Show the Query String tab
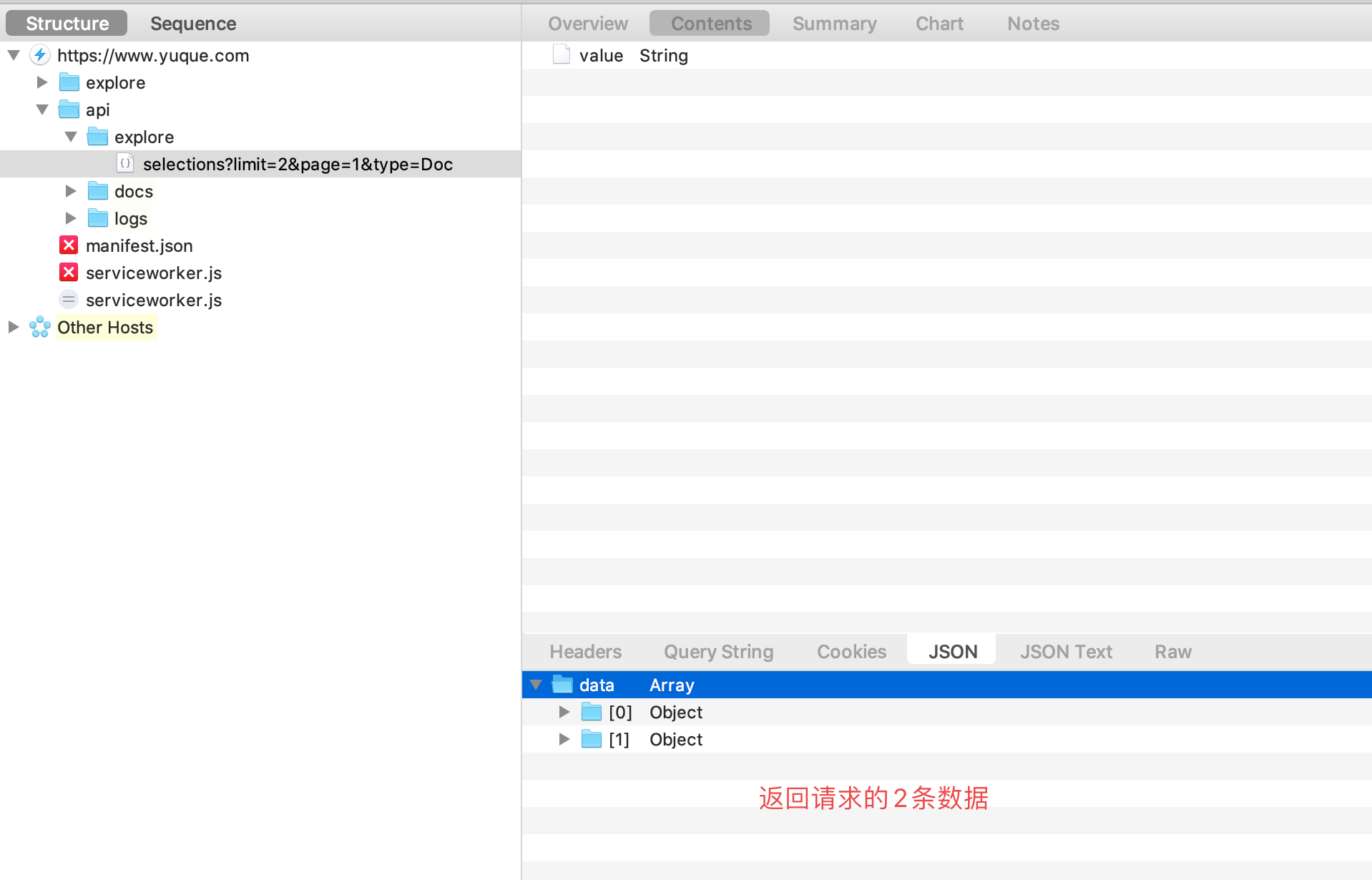The height and width of the screenshot is (880, 1372). click(719, 651)
